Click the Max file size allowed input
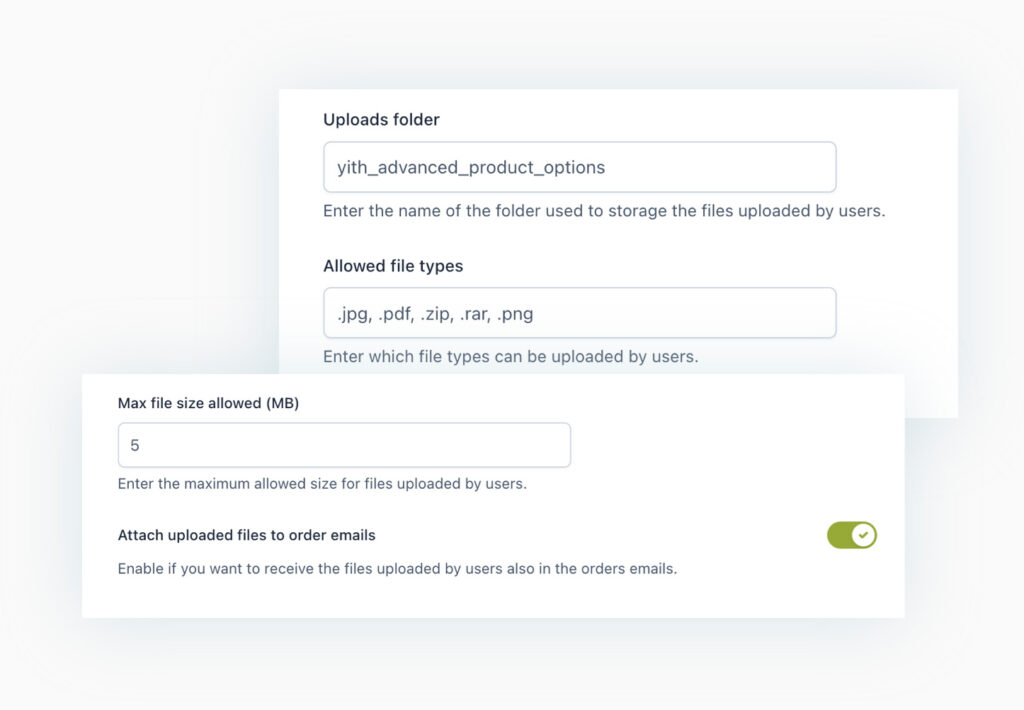The height and width of the screenshot is (710, 1024). (344, 444)
